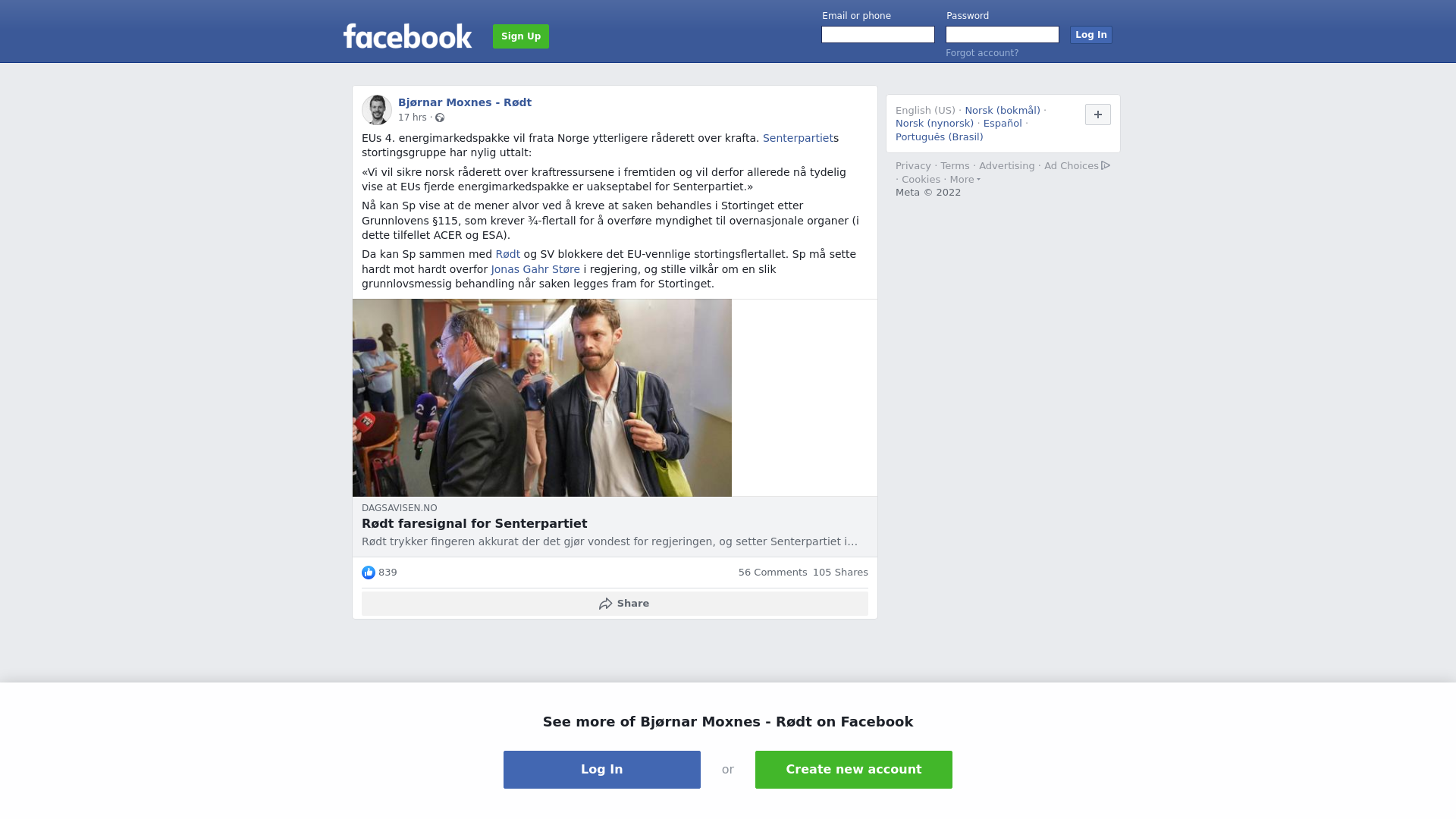The width and height of the screenshot is (1456, 819).
Task: Click header Log In button
Action: (1090, 35)
